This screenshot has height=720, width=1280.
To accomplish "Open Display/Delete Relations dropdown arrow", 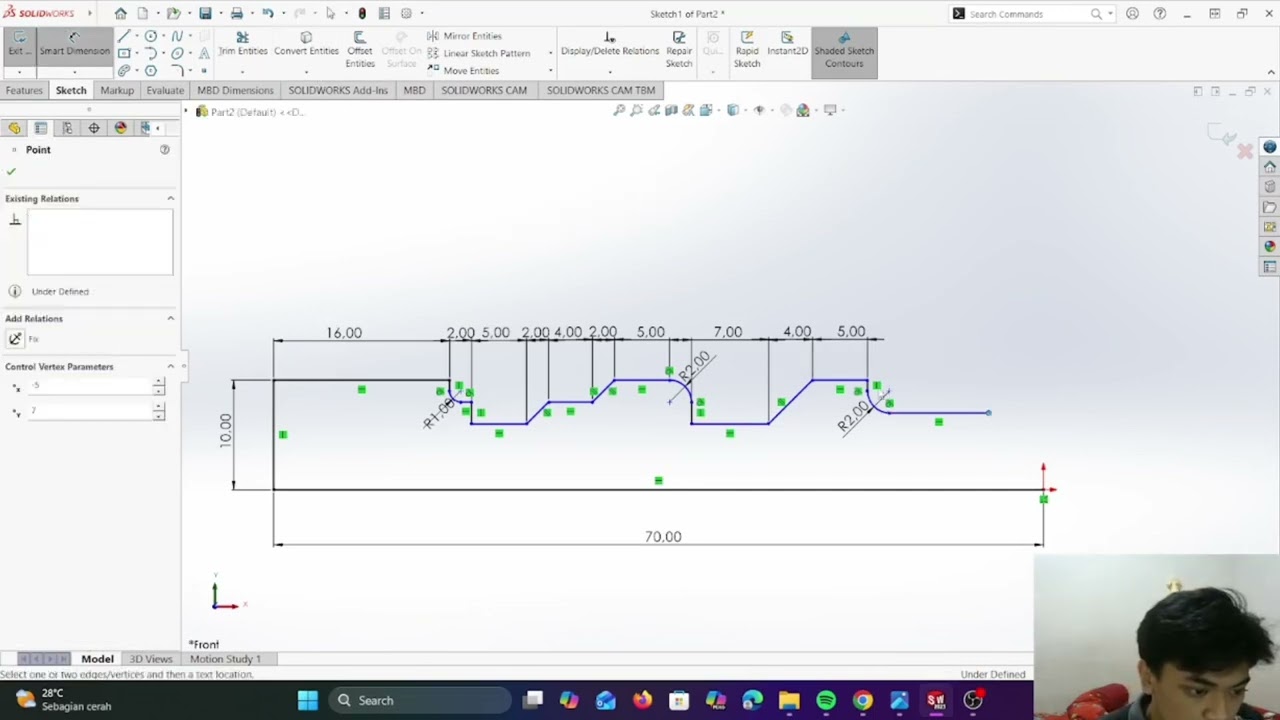I will tap(610, 72).
